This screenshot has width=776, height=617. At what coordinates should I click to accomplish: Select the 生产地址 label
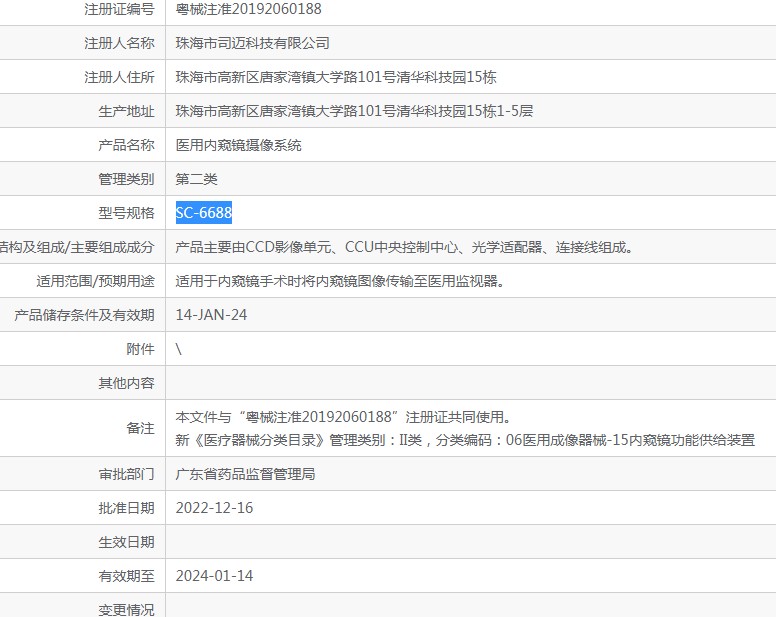(126, 111)
